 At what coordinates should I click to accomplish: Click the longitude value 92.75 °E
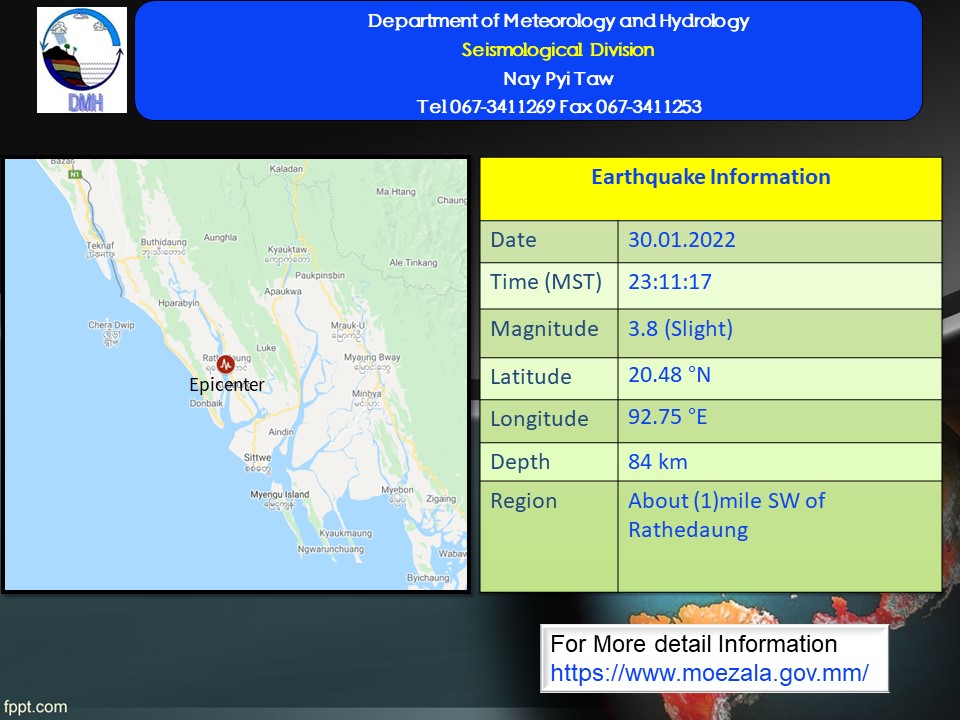click(x=667, y=417)
